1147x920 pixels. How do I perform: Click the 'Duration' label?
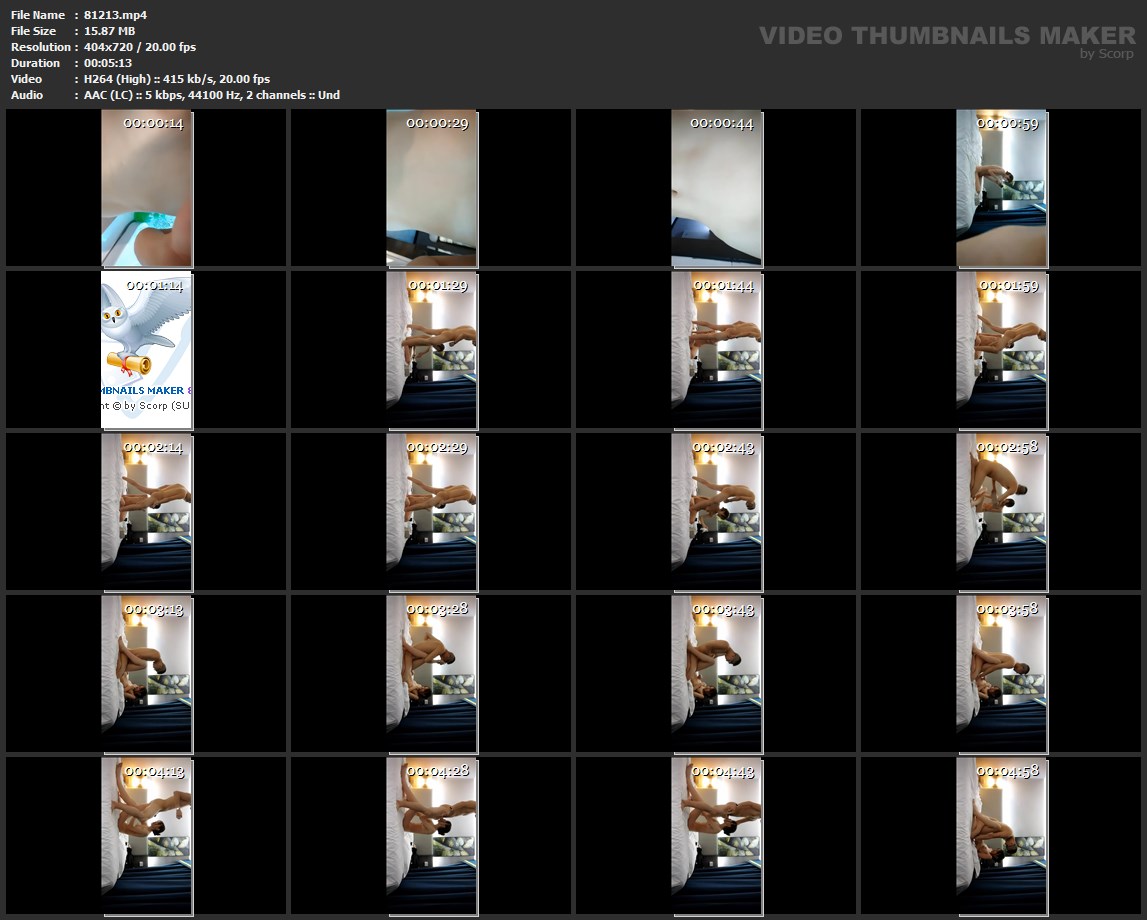point(35,63)
